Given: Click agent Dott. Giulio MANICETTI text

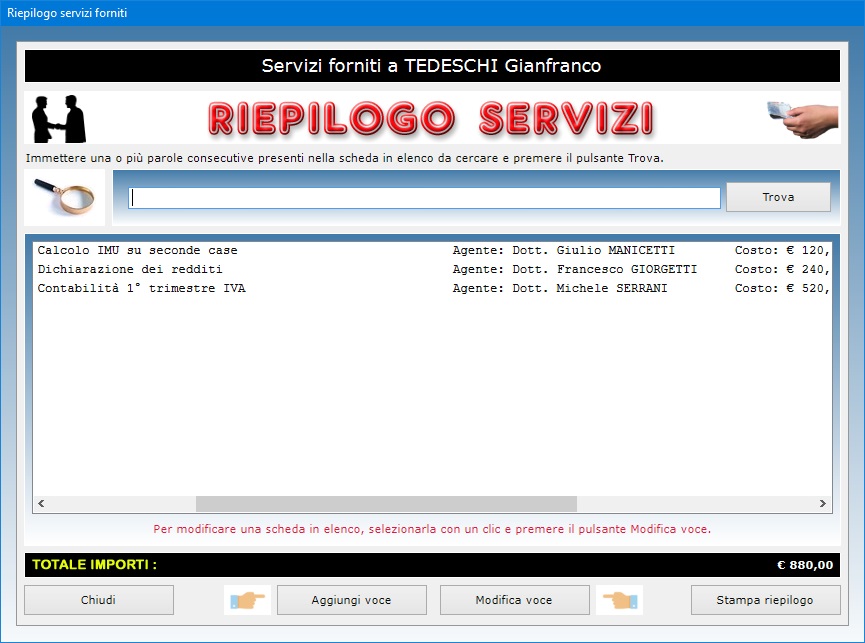Looking at the screenshot, I should (x=564, y=250).
